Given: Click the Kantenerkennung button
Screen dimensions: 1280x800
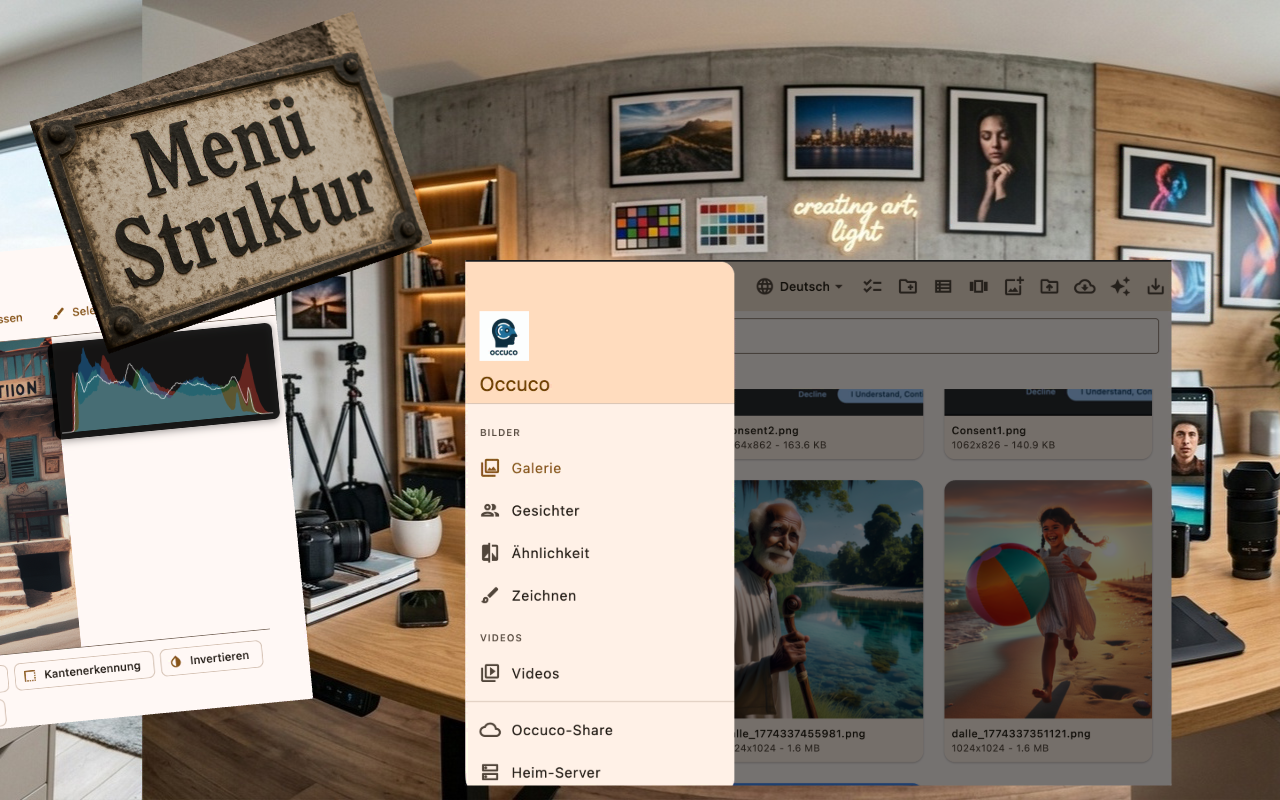Looking at the screenshot, I should click(x=86, y=671).
